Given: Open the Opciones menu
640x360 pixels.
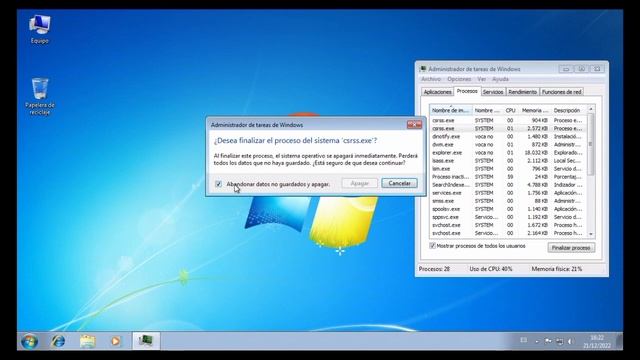Looking at the screenshot, I should (459, 79).
